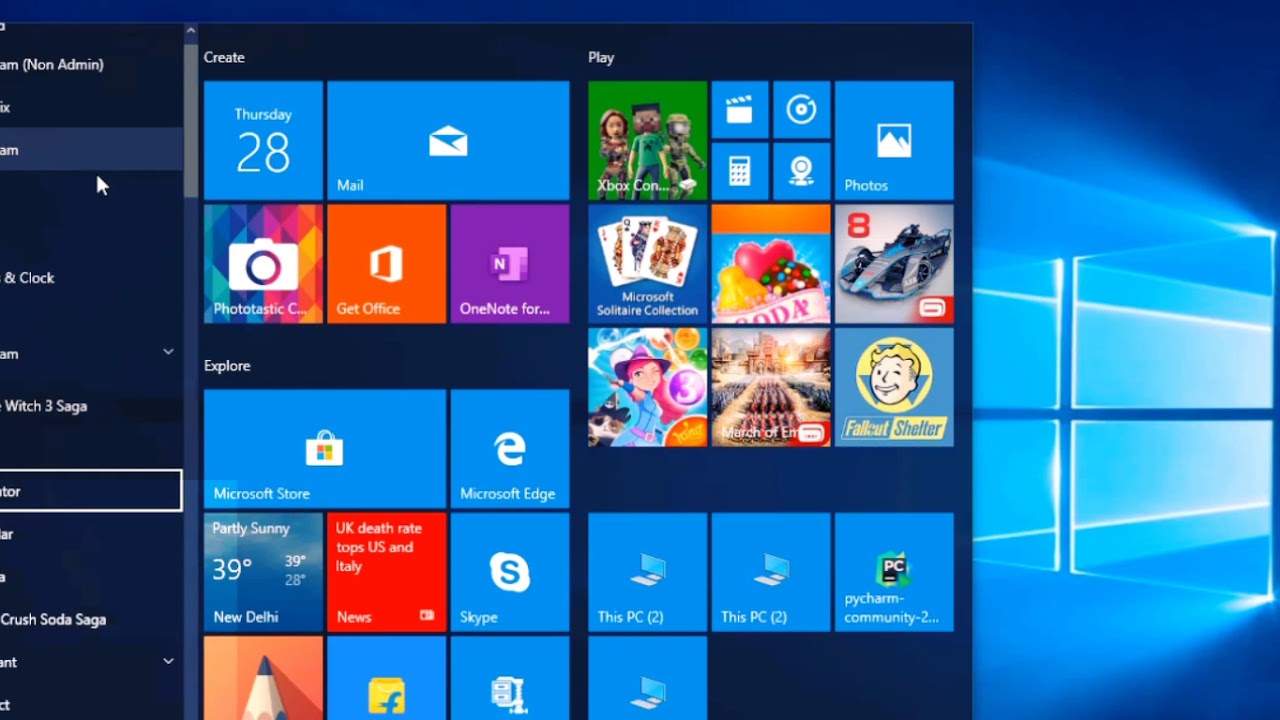Screen dimensions: 1280x720
Task: Open the sketch pencil tile
Action: click(263, 678)
